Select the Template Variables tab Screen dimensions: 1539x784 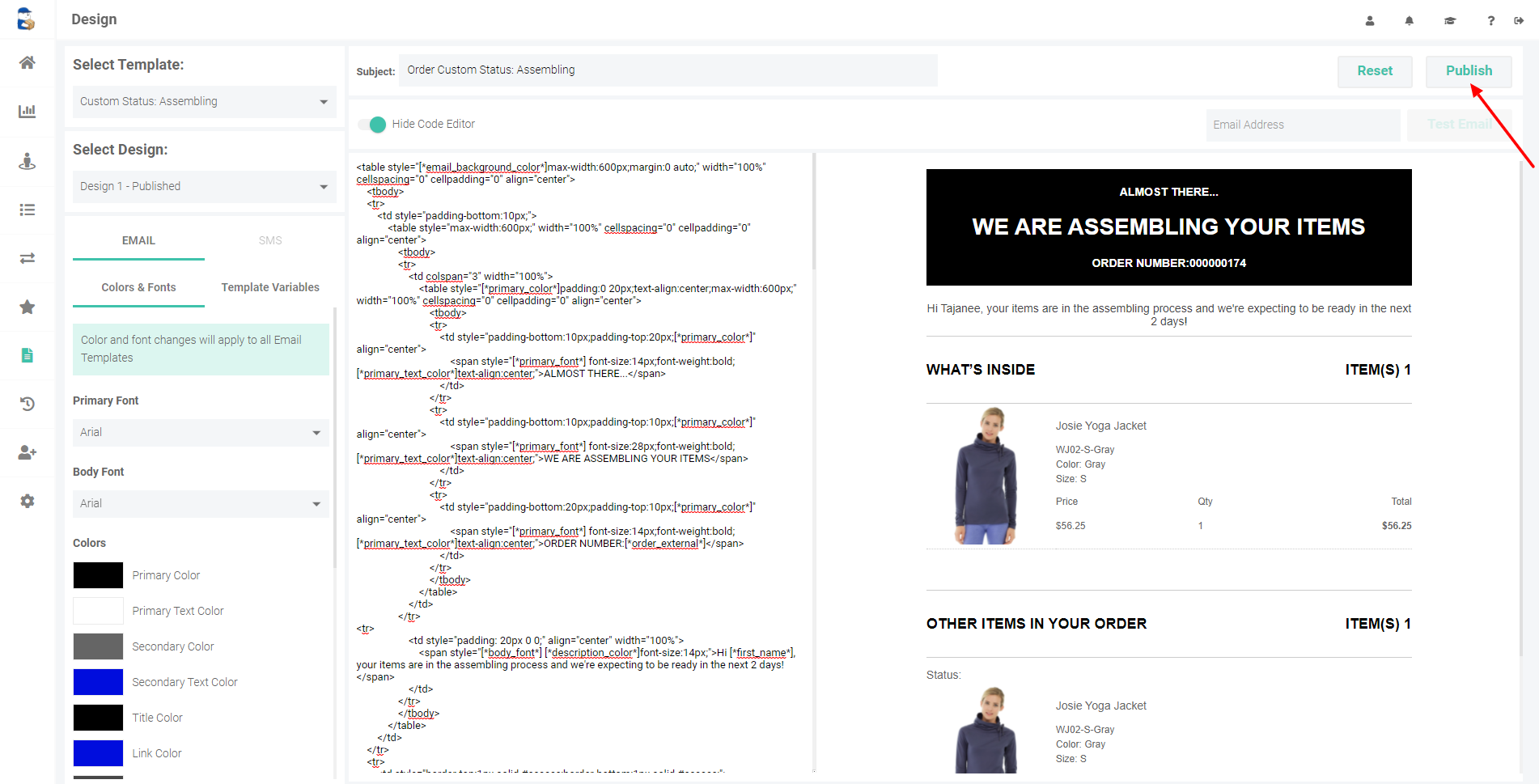pyautogui.click(x=270, y=288)
